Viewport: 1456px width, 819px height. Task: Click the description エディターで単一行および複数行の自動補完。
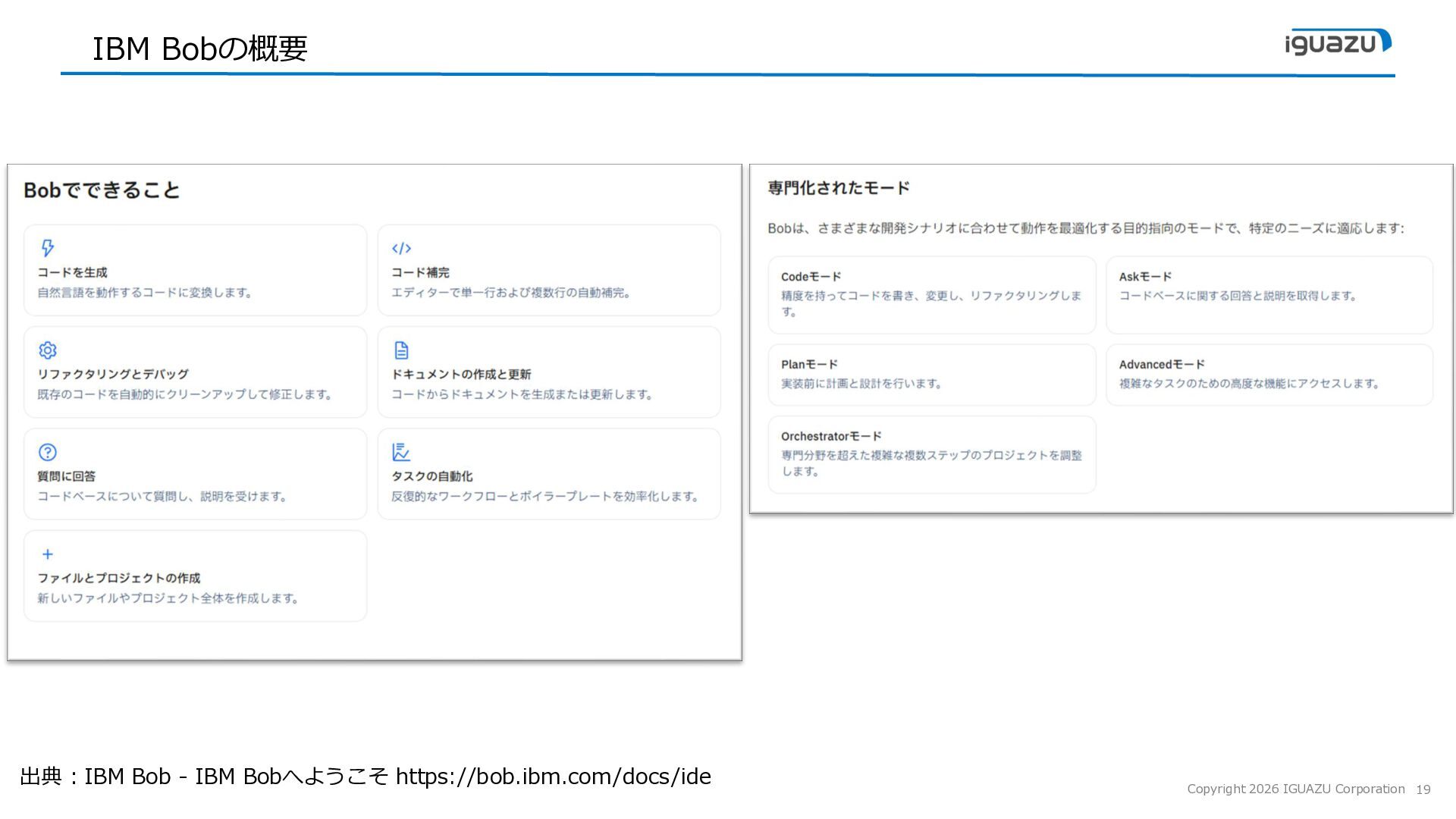coord(511,293)
